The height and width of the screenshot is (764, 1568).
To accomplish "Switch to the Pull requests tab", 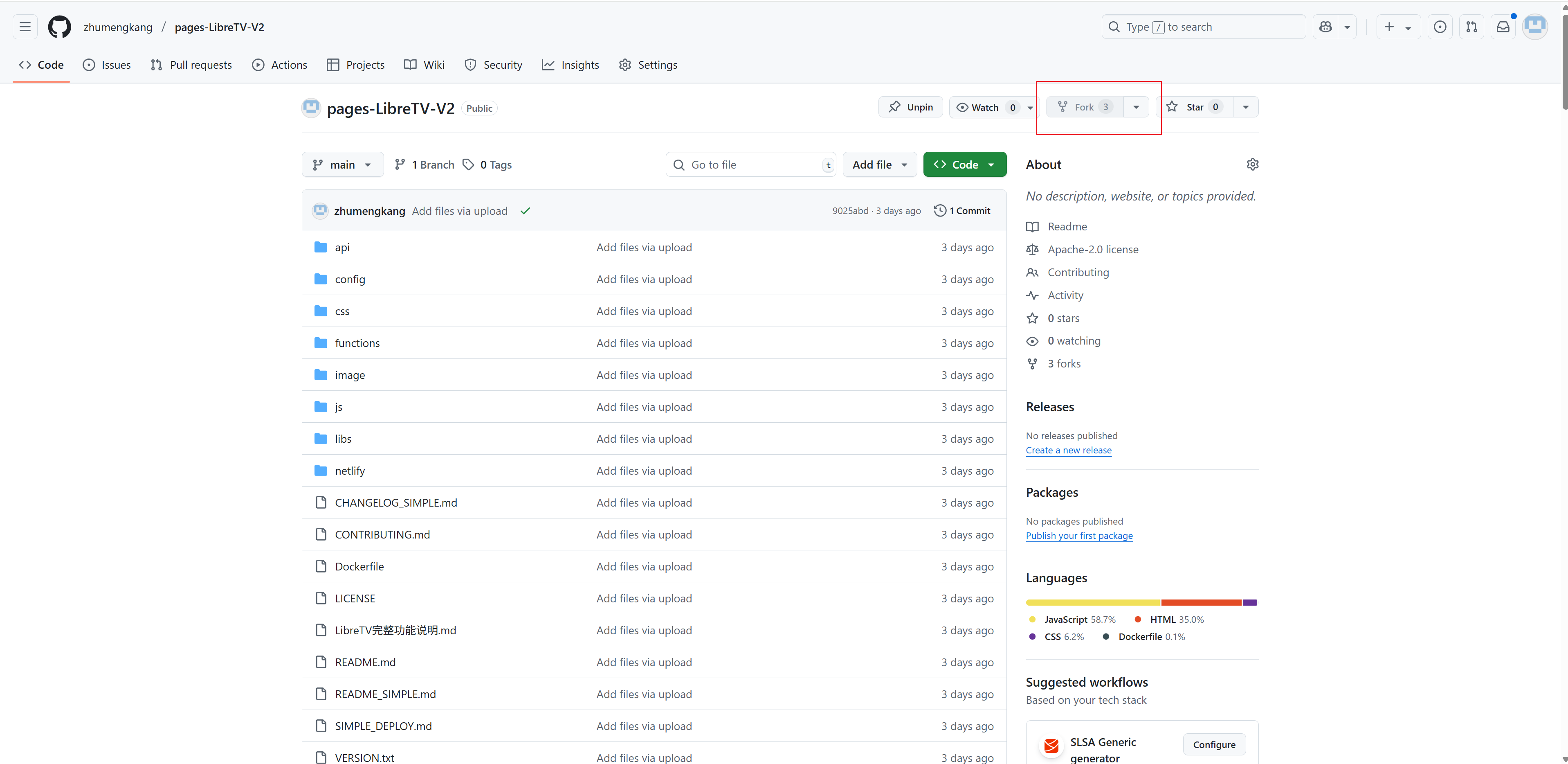I will point(191,65).
